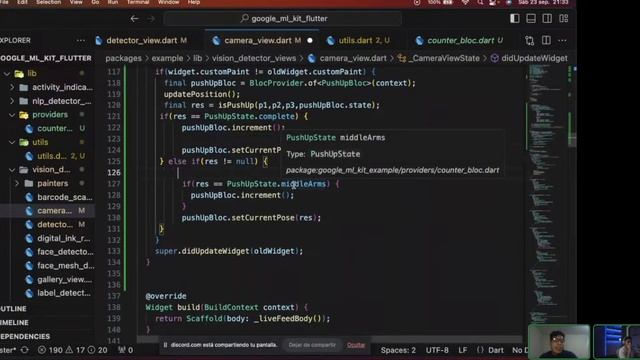
Task: Open the google_ml_kit_flutter search box
Action: click(282, 19)
